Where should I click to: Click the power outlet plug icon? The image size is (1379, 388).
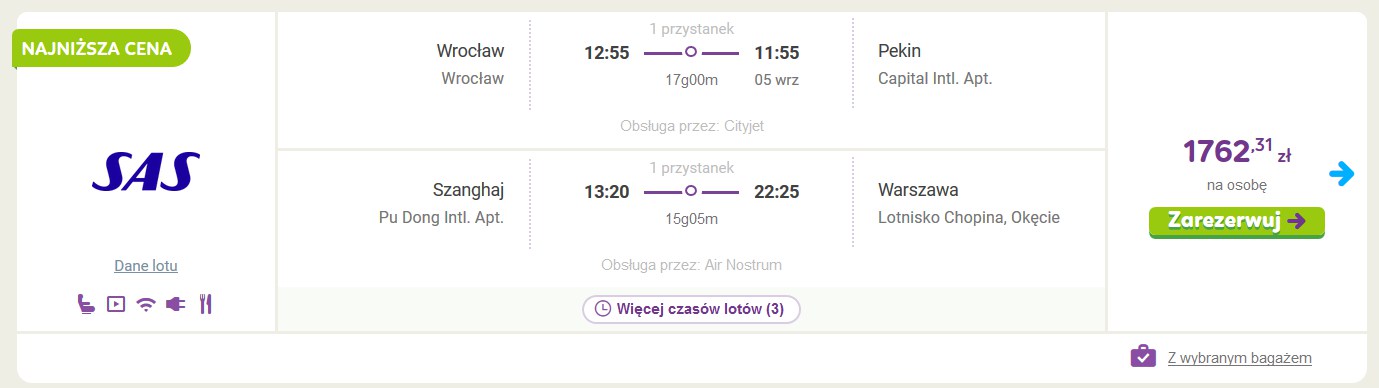point(176,304)
